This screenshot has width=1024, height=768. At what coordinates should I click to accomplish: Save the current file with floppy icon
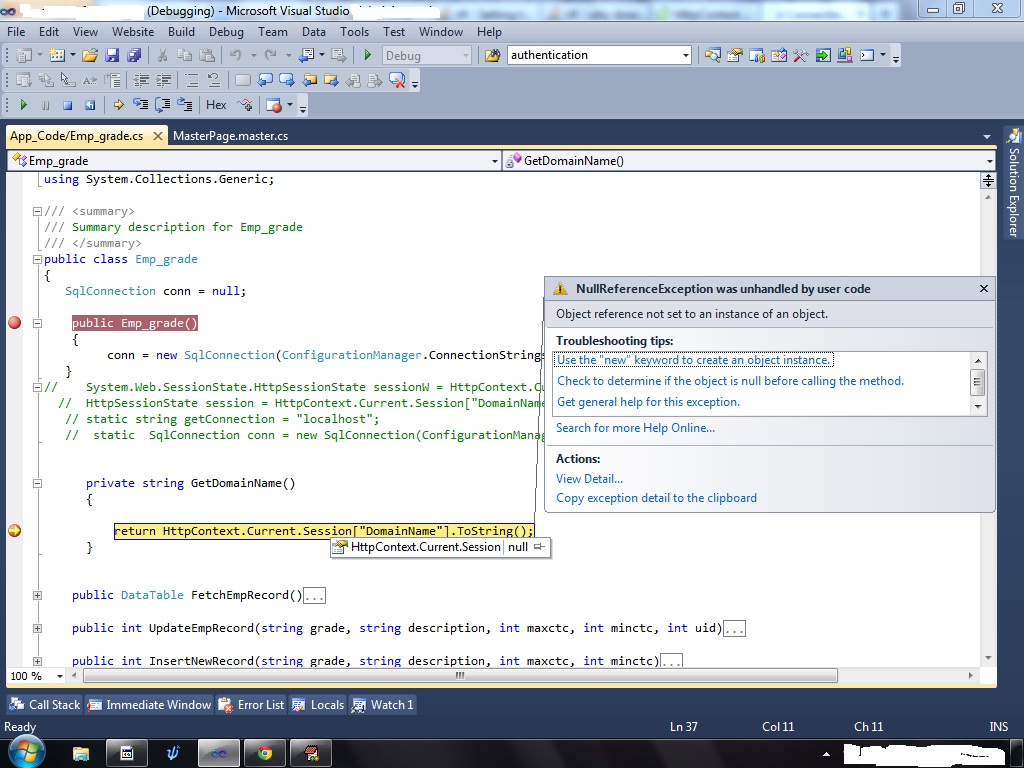pyautogui.click(x=112, y=56)
